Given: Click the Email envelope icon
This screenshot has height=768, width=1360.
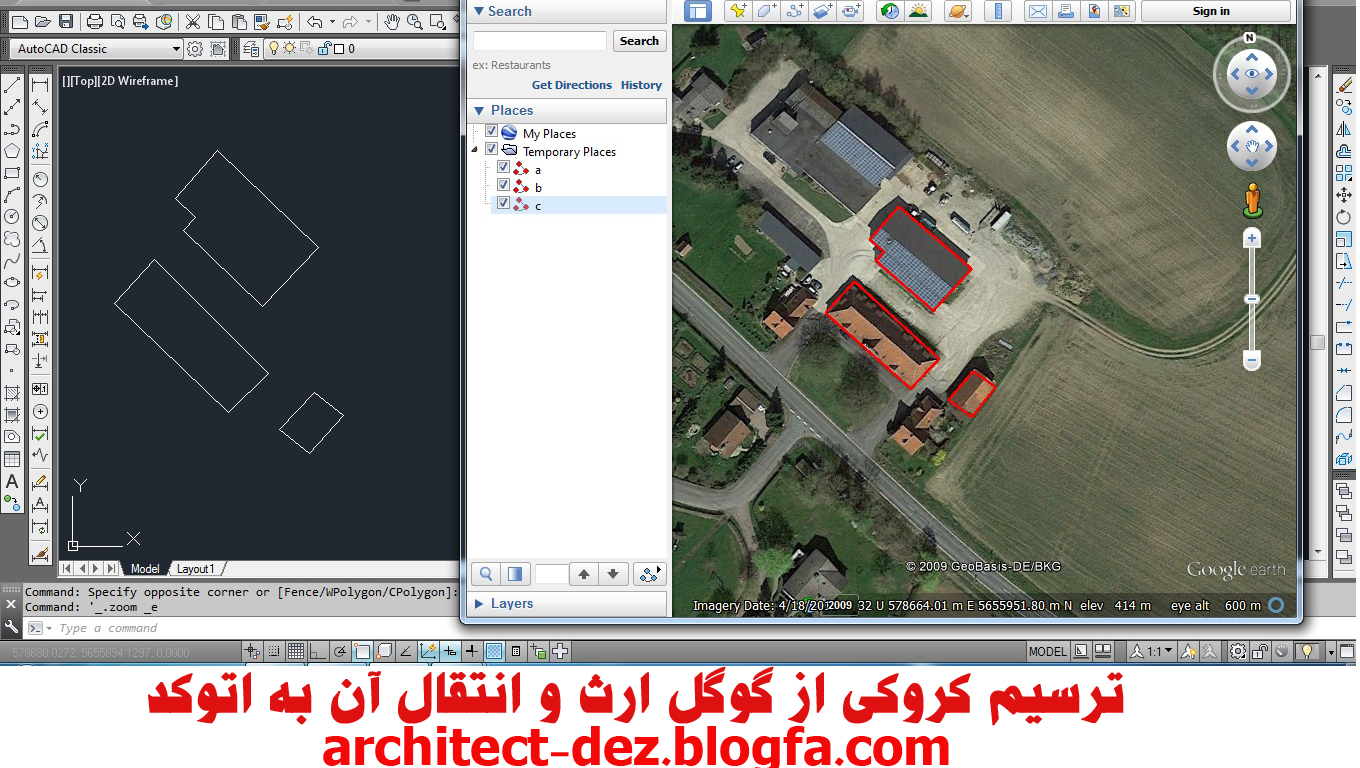Looking at the screenshot, I should tap(1038, 11).
